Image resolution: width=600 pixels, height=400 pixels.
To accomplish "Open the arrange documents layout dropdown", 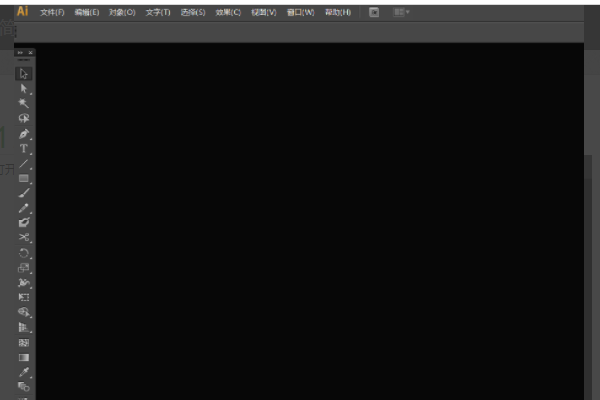I will pyautogui.click(x=401, y=12).
